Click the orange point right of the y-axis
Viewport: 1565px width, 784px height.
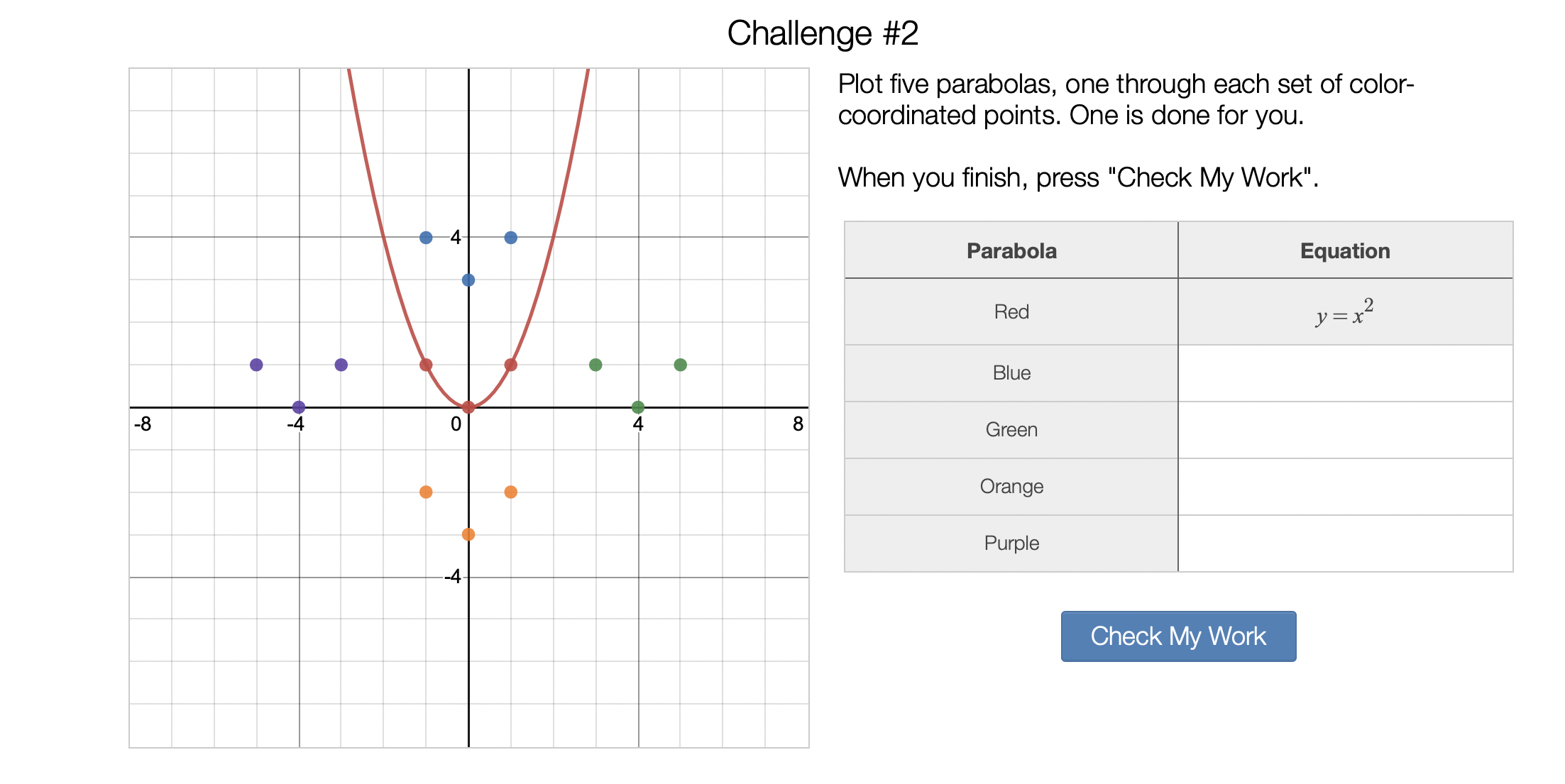511,492
